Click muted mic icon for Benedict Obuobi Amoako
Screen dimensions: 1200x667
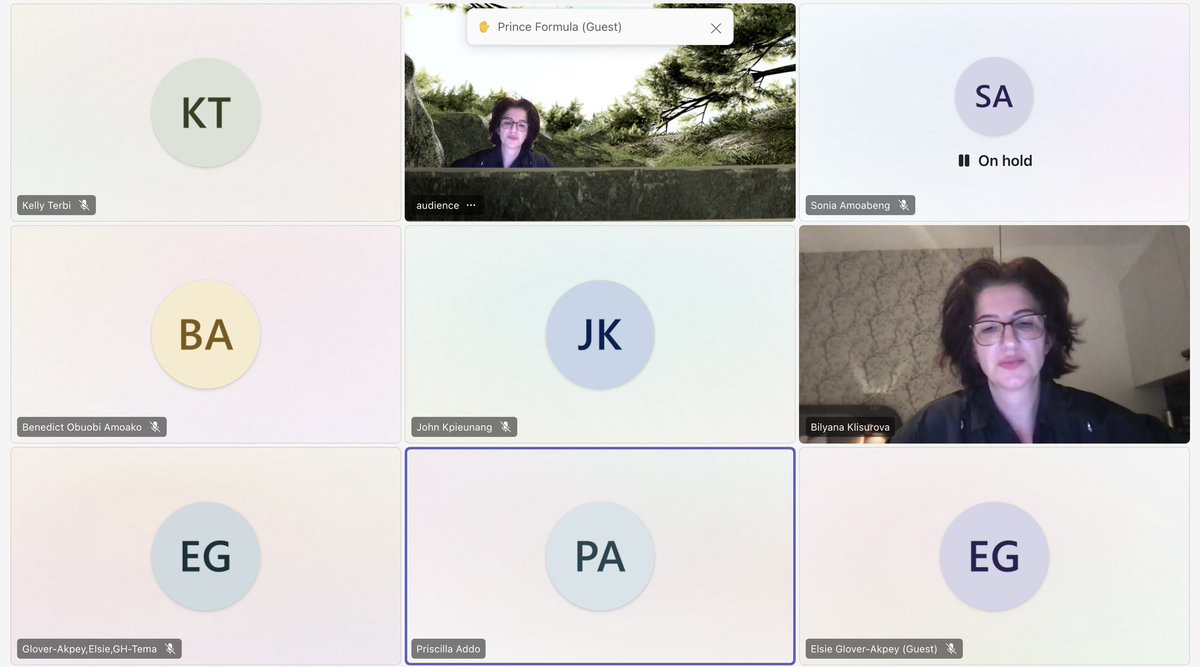pos(155,427)
